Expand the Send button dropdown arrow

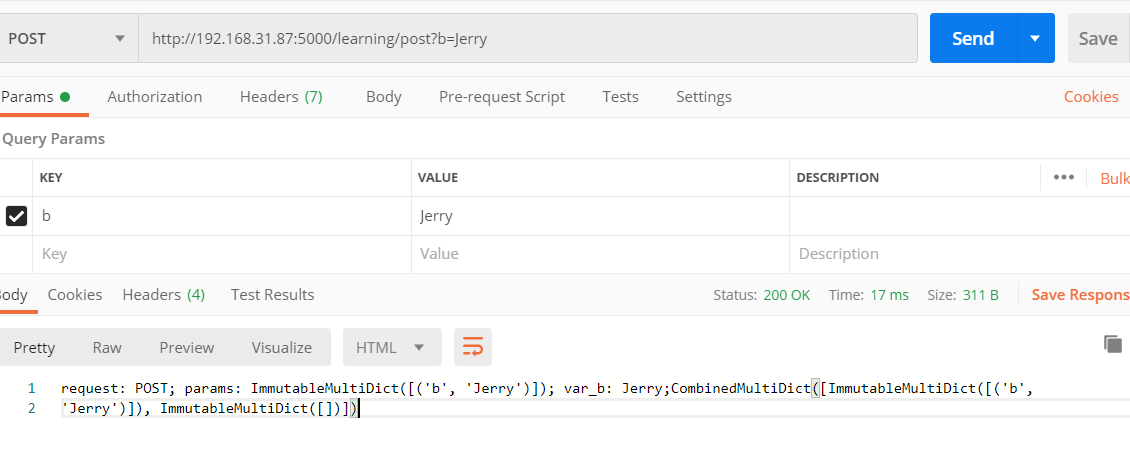coord(1035,39)
